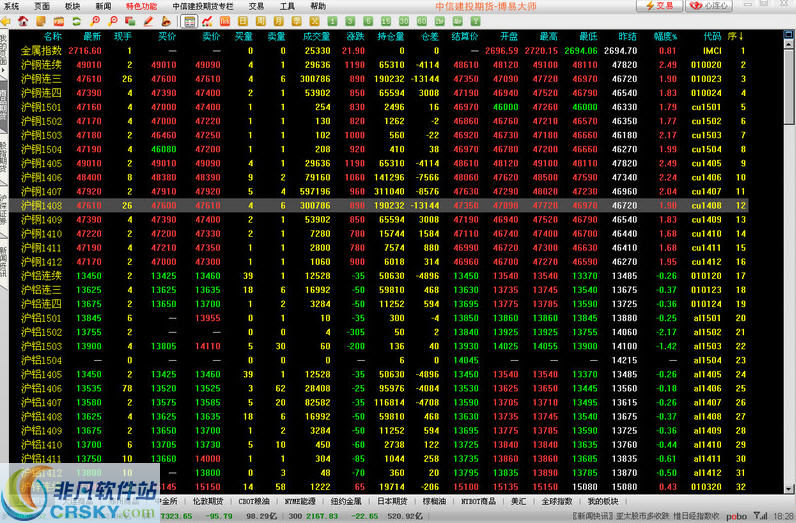Open the 新闻 menu
Viewport: 796px width, 523px height.
[103, 6]
